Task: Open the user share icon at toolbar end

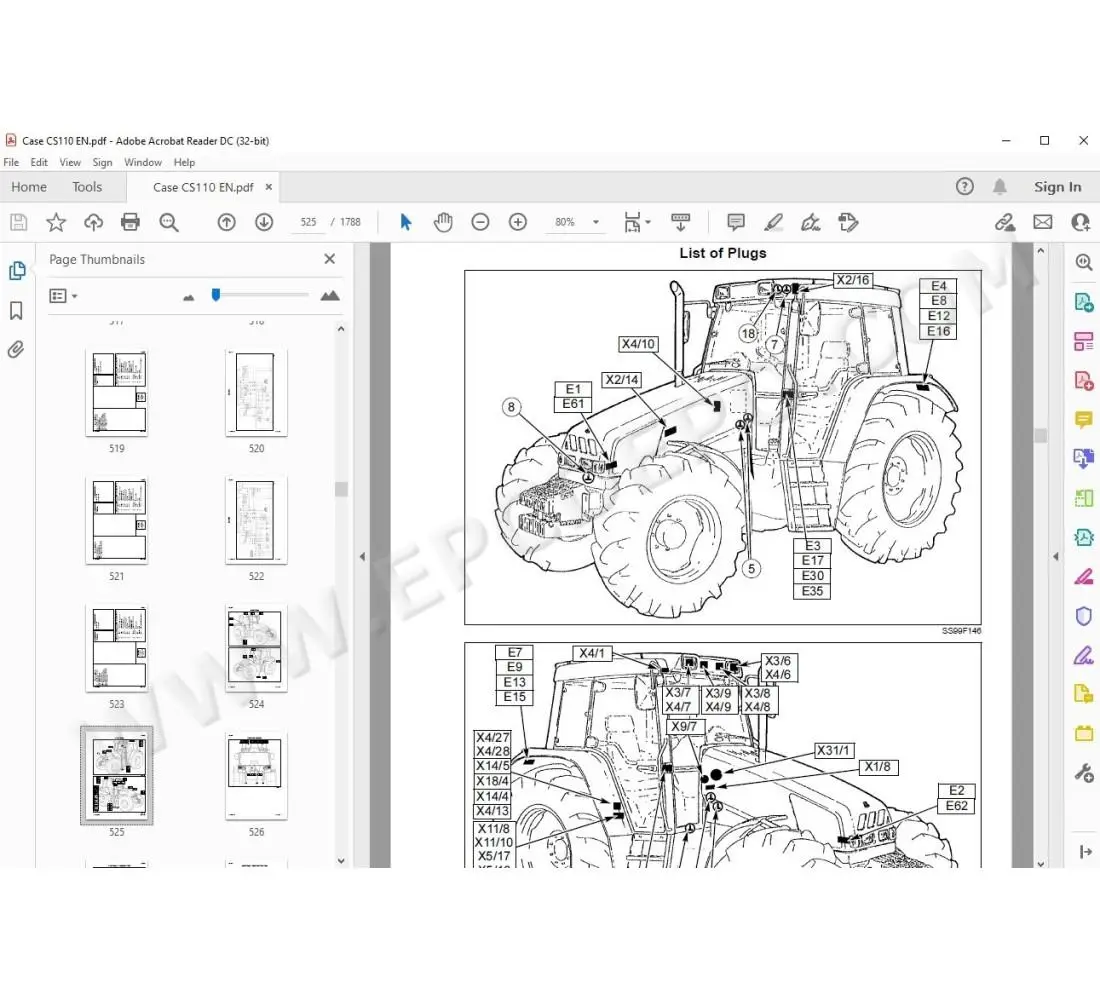Action: [1080, 222]
